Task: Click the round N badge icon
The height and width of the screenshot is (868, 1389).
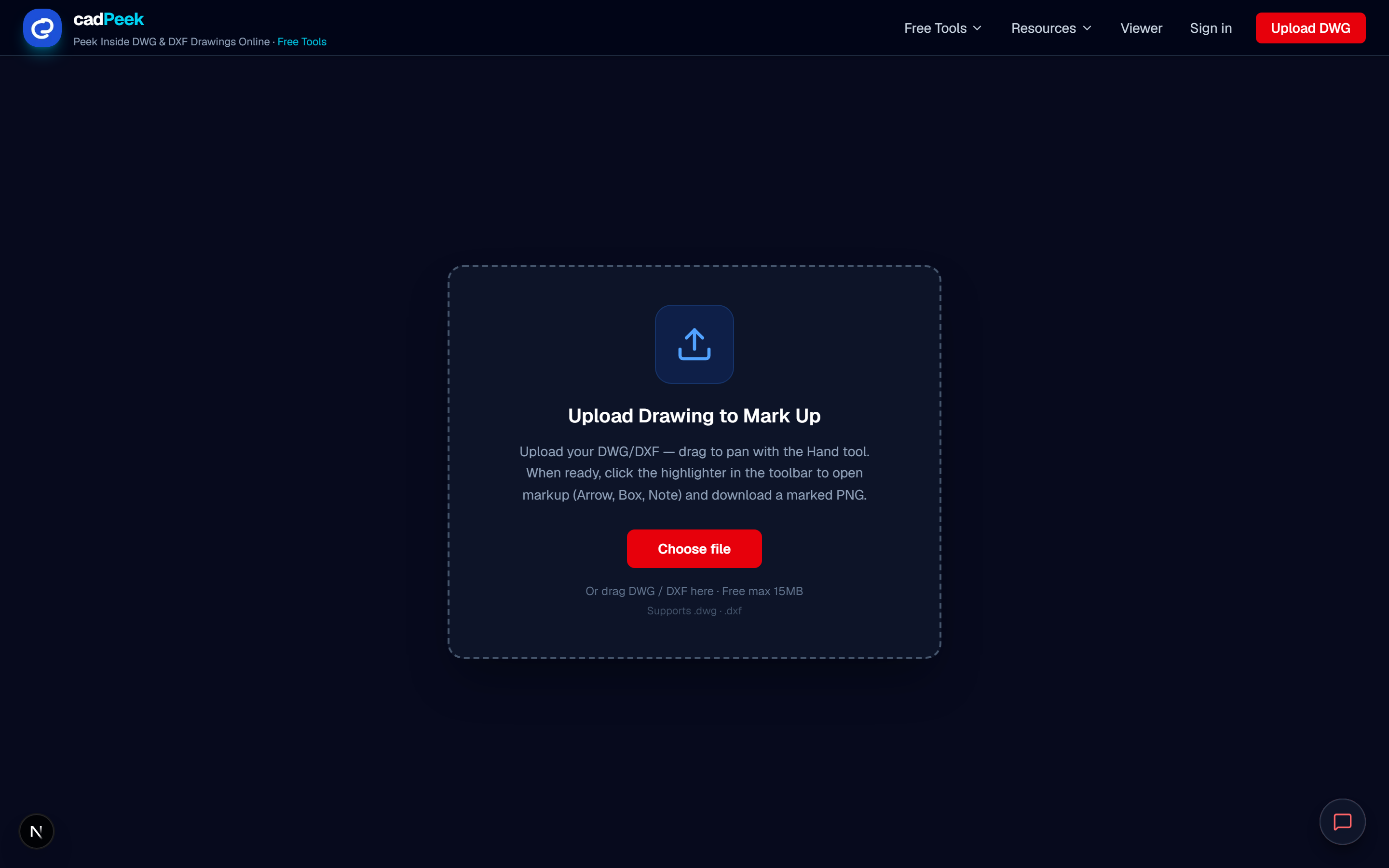Action: pyautogui.click(x=36, y=831)
